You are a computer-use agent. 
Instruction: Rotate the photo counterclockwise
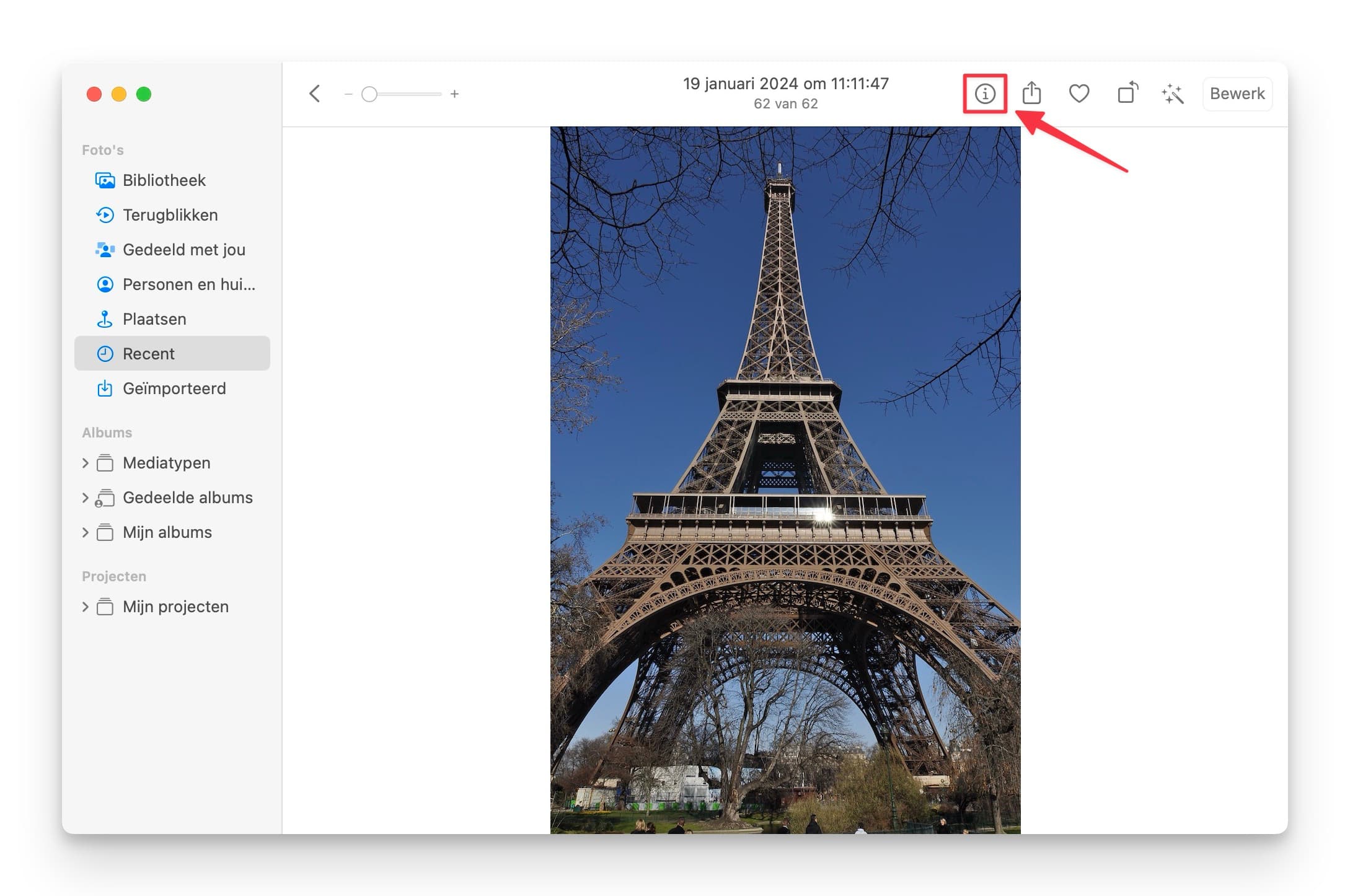tap(1127, 93)
